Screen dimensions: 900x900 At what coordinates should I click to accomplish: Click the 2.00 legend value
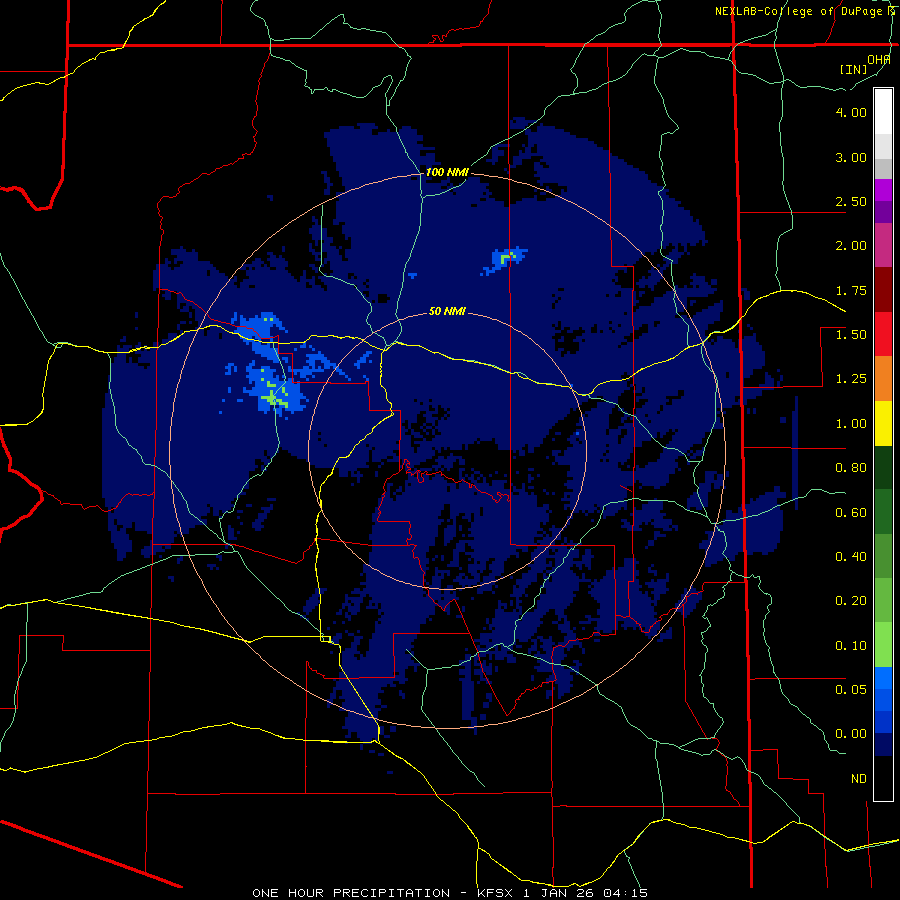click(x=851, y=246)
